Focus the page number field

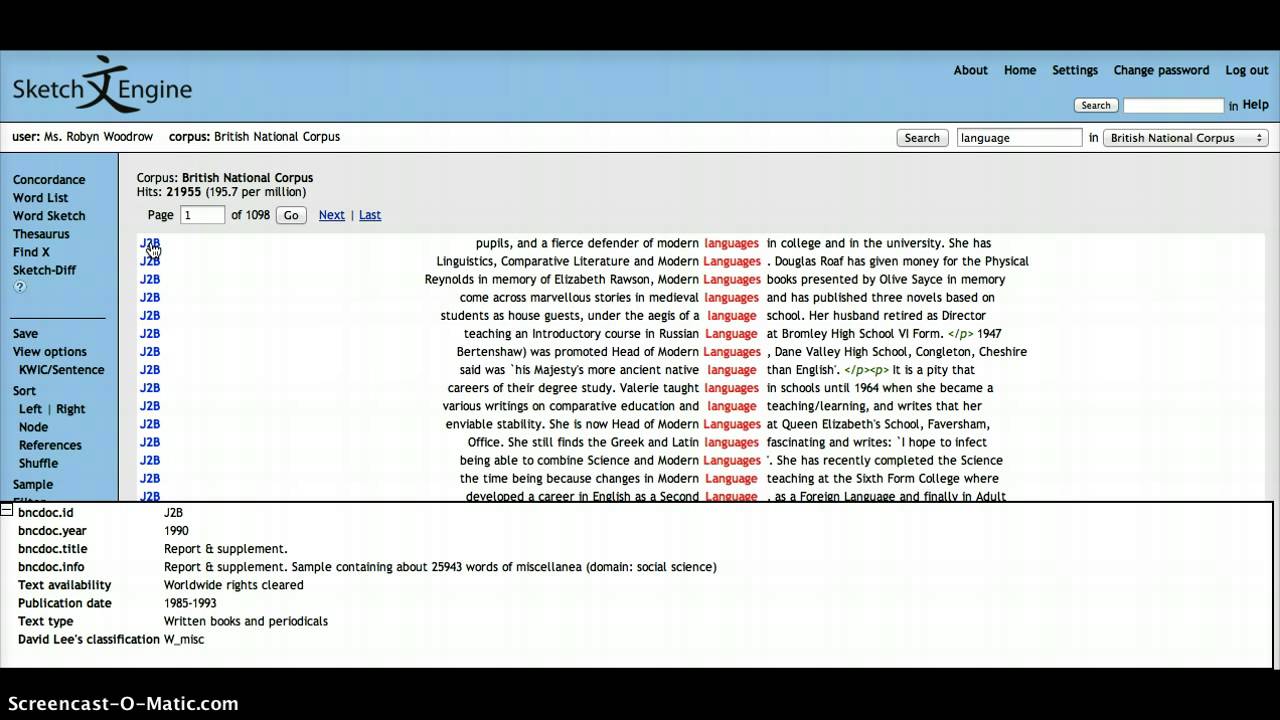202,215
